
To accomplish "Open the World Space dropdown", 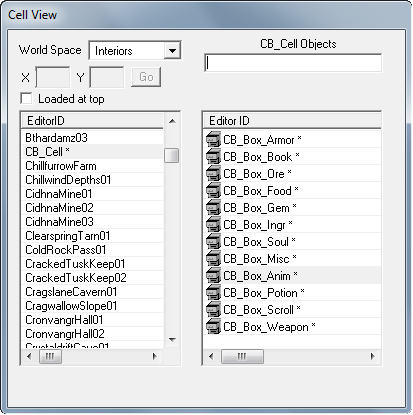I will [172, 51].
